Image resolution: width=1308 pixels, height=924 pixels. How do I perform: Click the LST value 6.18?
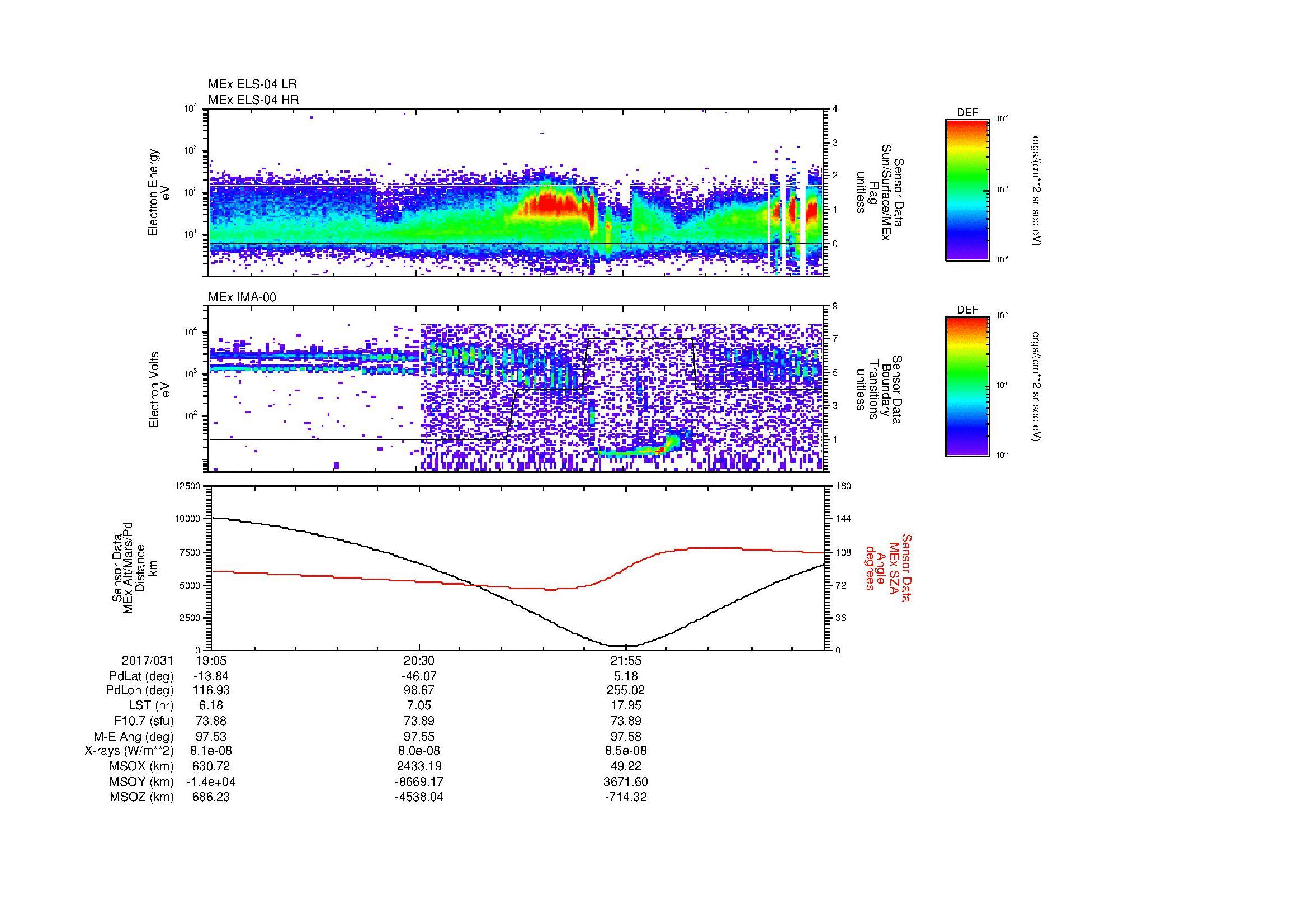click(x=211, y=706)
